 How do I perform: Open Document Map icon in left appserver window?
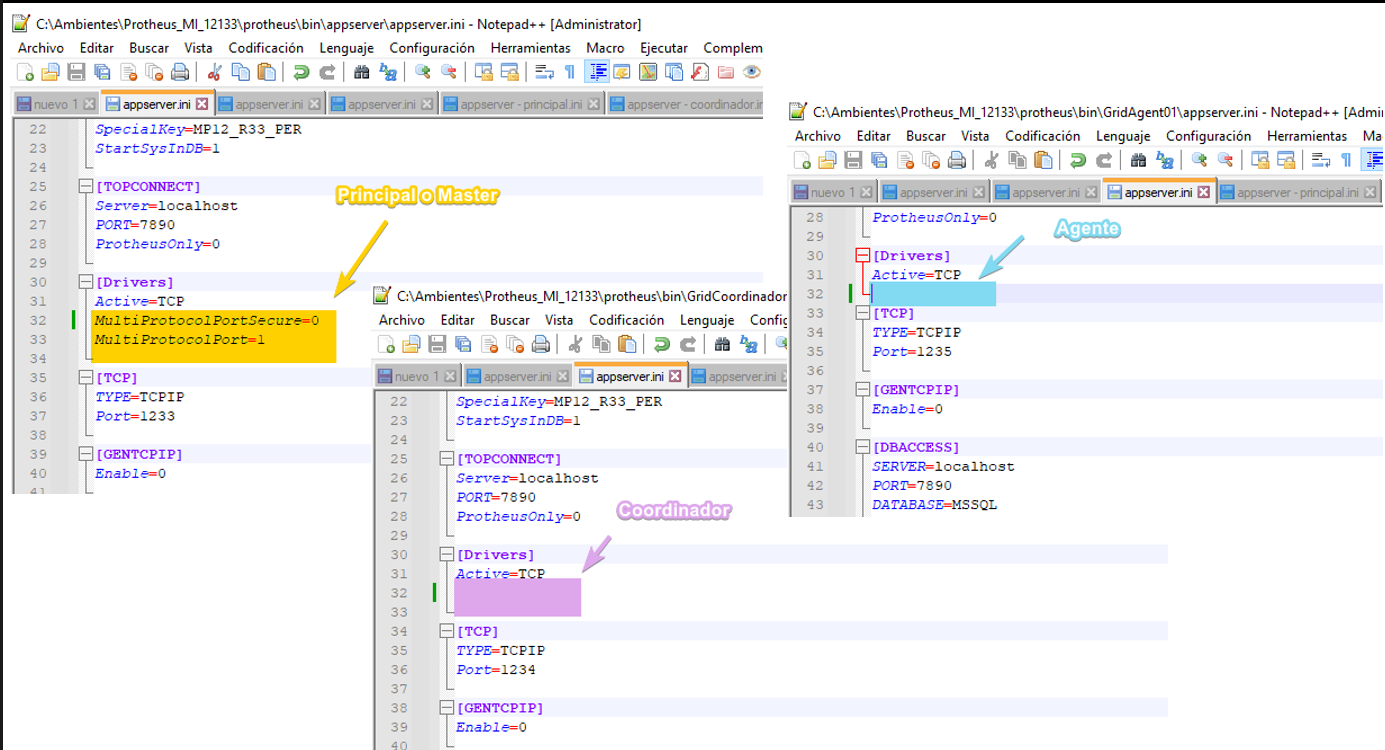(648, 72)
